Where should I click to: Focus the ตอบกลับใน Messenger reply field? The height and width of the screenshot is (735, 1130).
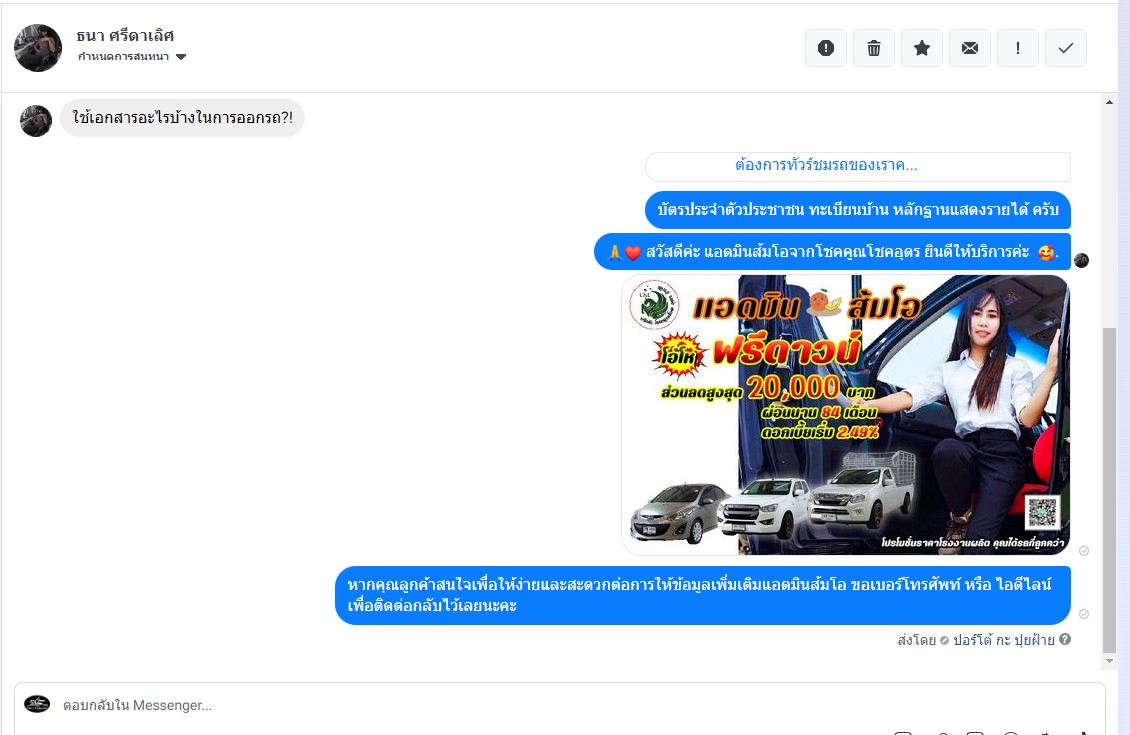coord(559,705)
